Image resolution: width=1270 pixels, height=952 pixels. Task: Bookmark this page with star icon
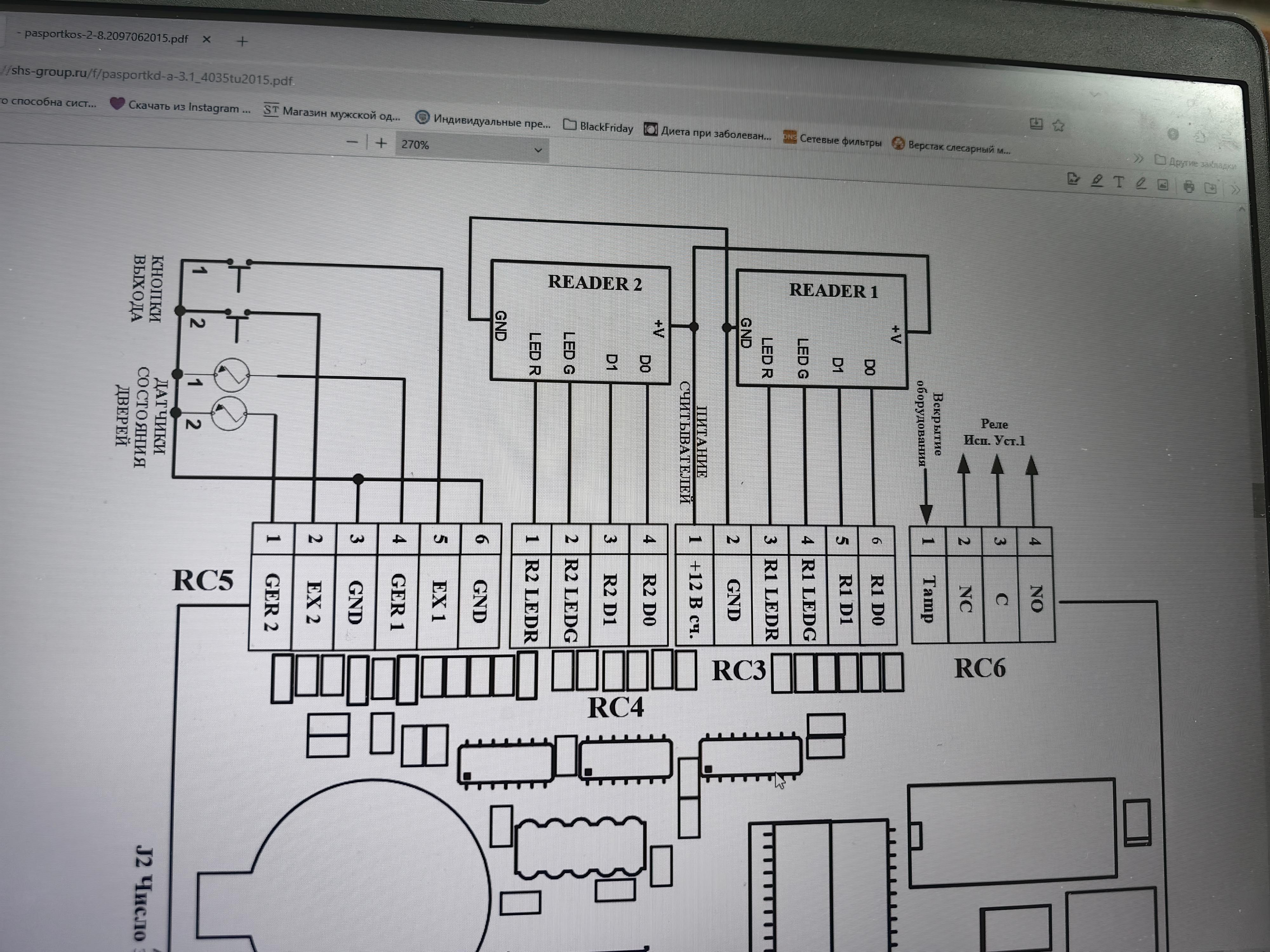(1059, 125)
